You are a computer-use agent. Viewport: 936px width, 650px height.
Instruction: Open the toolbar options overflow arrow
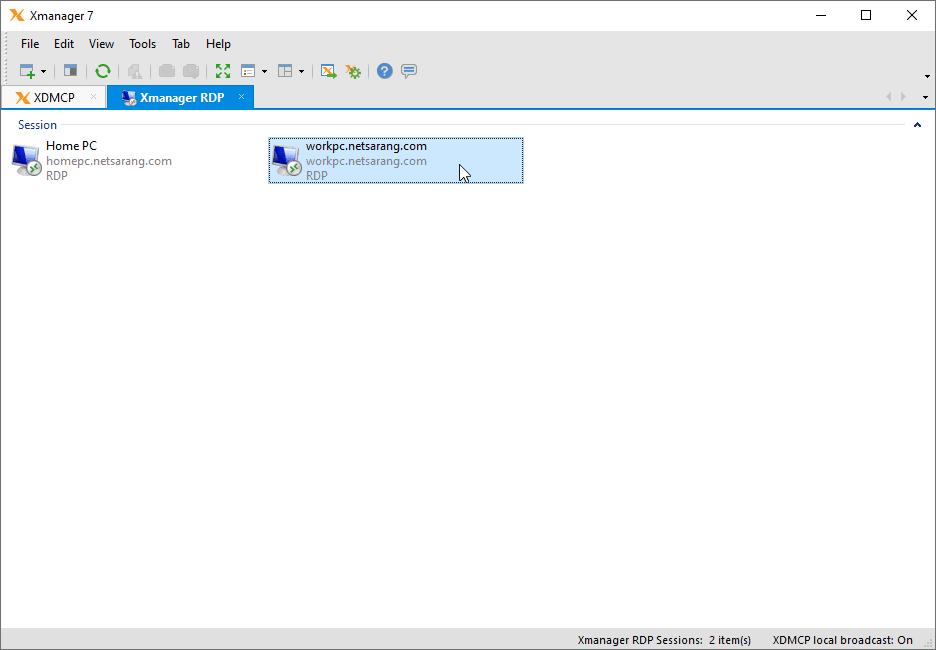(927, 76)
